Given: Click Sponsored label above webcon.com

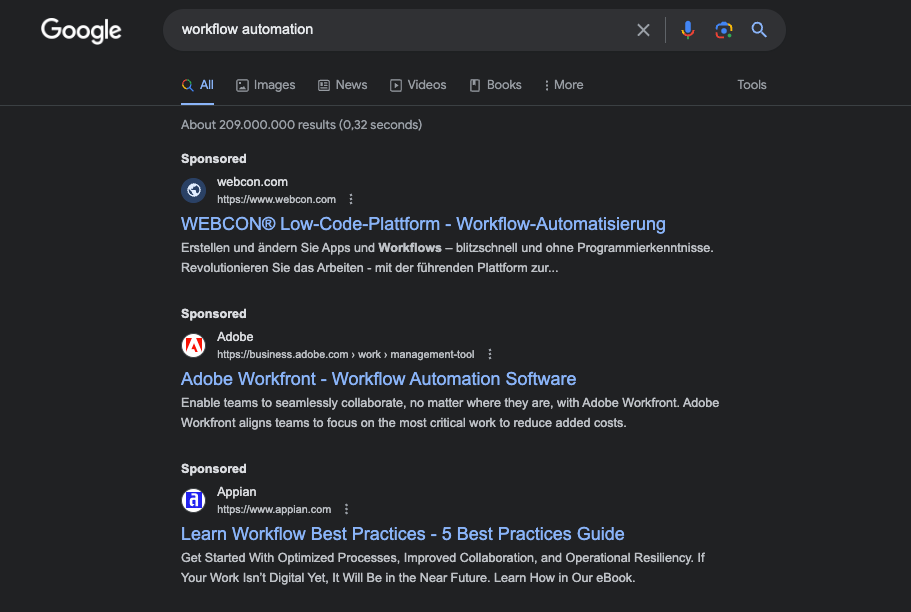Looking at the screenshot, I should point(213,159).
